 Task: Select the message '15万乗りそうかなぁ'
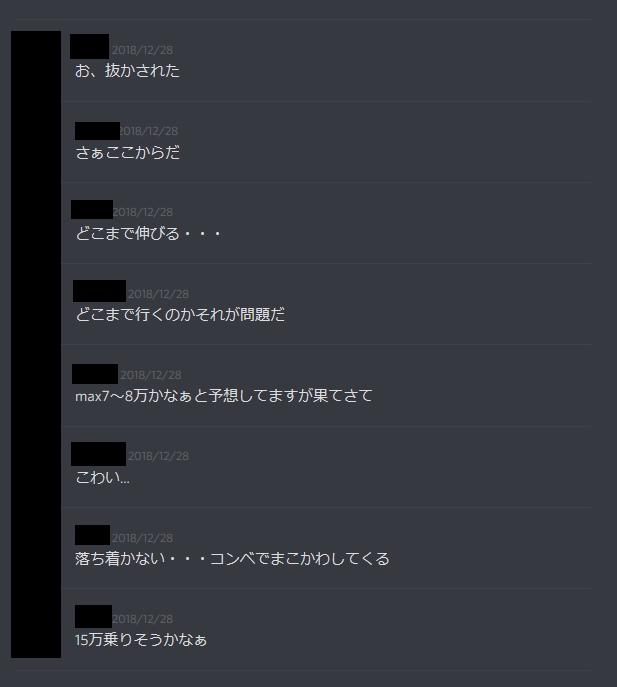pyautogui.click(x=141, y=640)
